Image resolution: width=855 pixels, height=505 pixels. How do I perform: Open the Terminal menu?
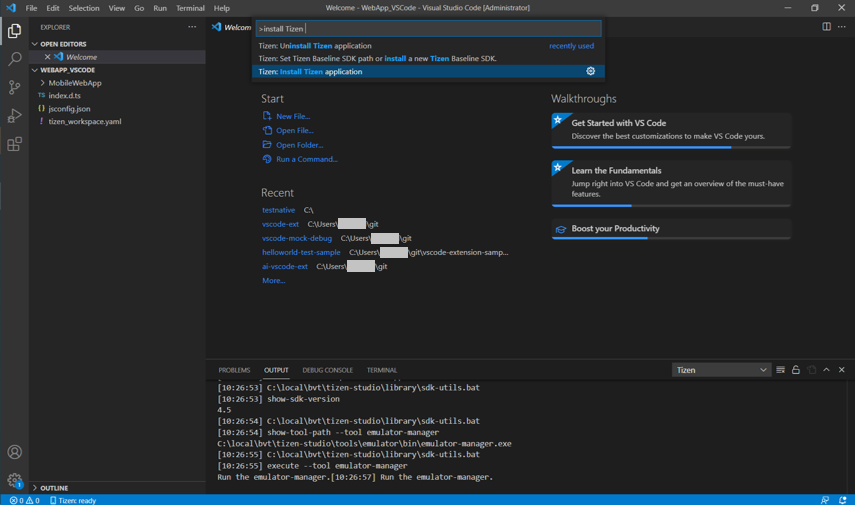tap(190, 8)
